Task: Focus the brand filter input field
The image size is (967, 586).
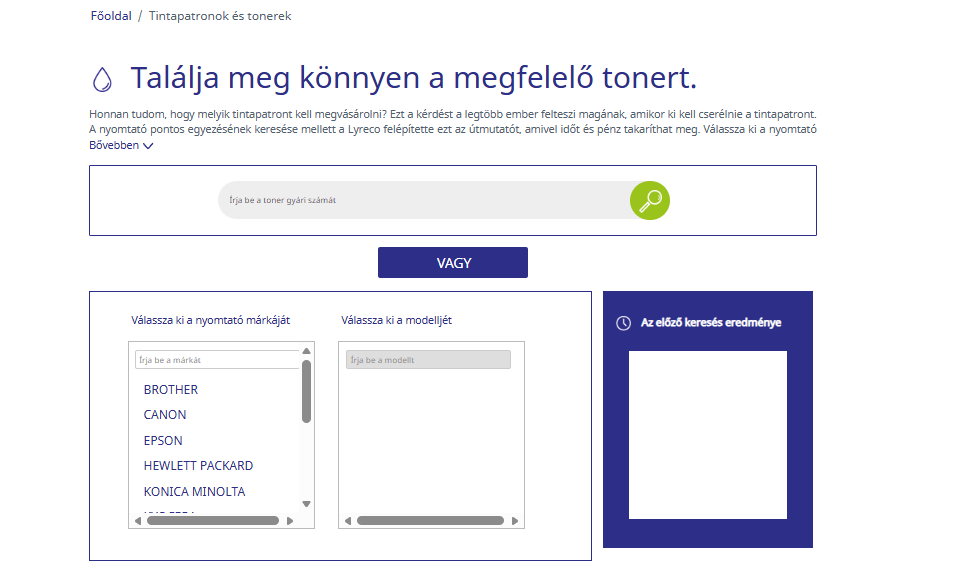Action: 217,360
